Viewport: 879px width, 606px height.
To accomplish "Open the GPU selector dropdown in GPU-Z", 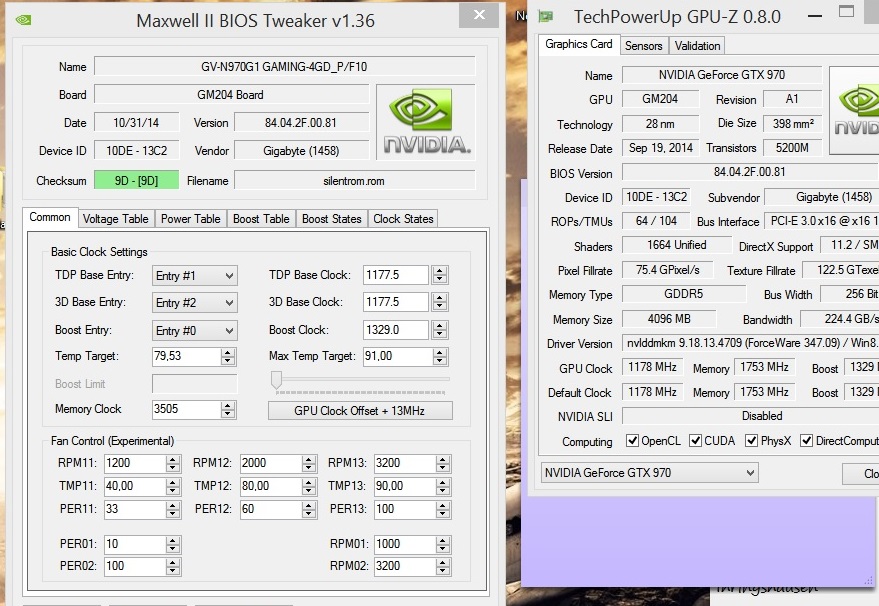I will point(649,473).
